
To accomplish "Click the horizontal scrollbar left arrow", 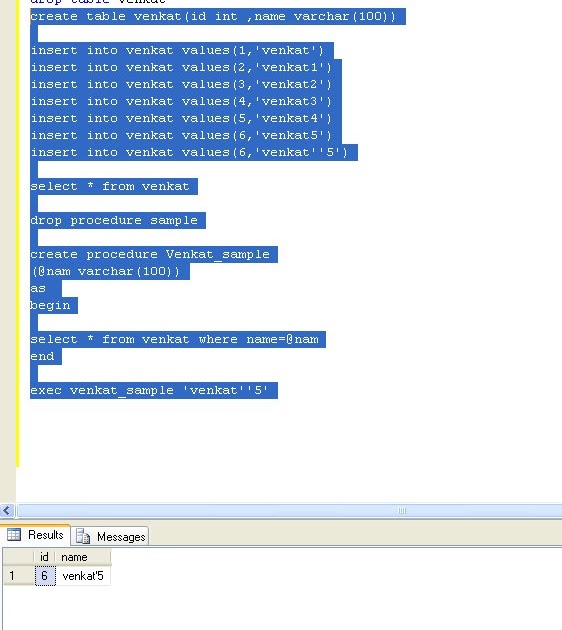I will pos(7,510).
